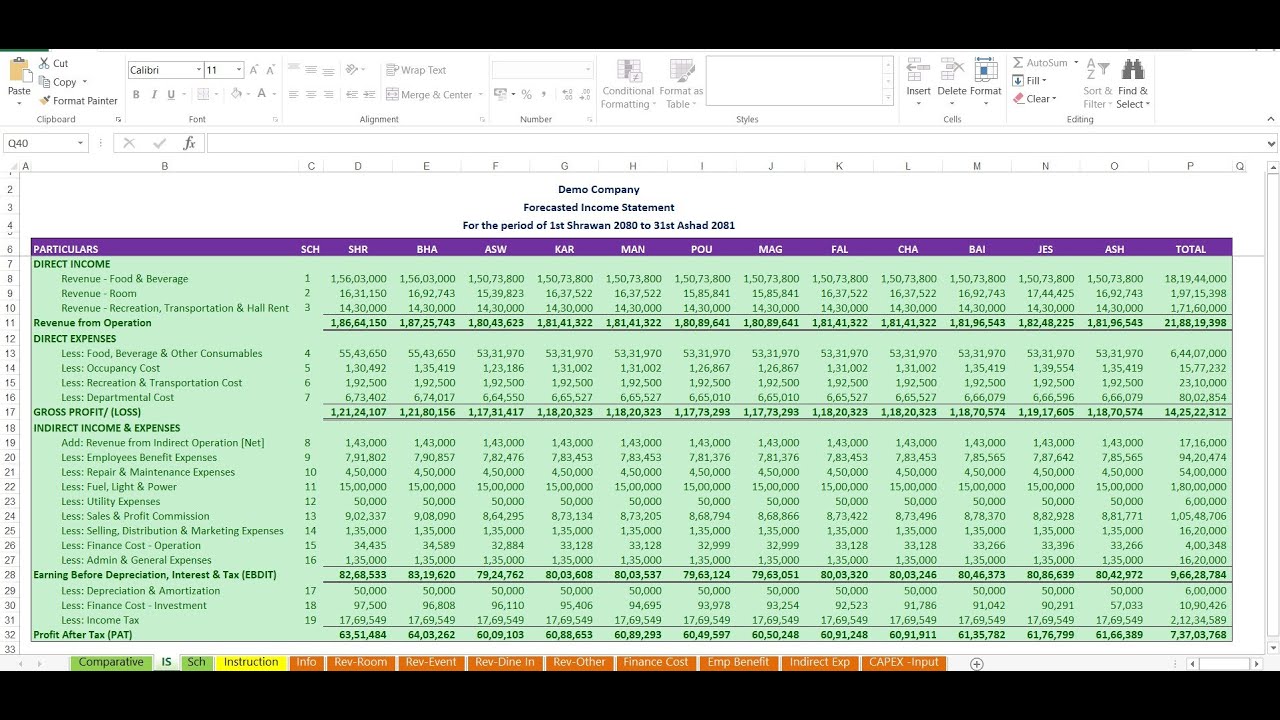Screen dimensions: 1280x720
Task: Activate the Format Painter brush
Action: (x=45, y=100)
